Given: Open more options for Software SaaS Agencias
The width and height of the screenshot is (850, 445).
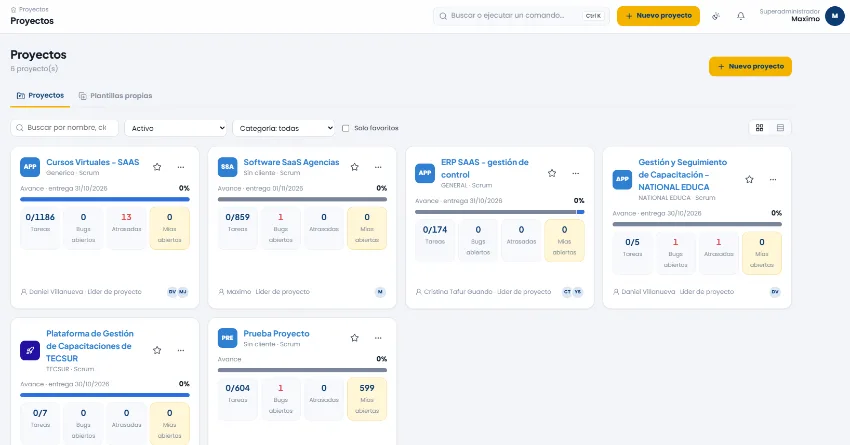Looking at the screenshot, I should pos(378,167).
